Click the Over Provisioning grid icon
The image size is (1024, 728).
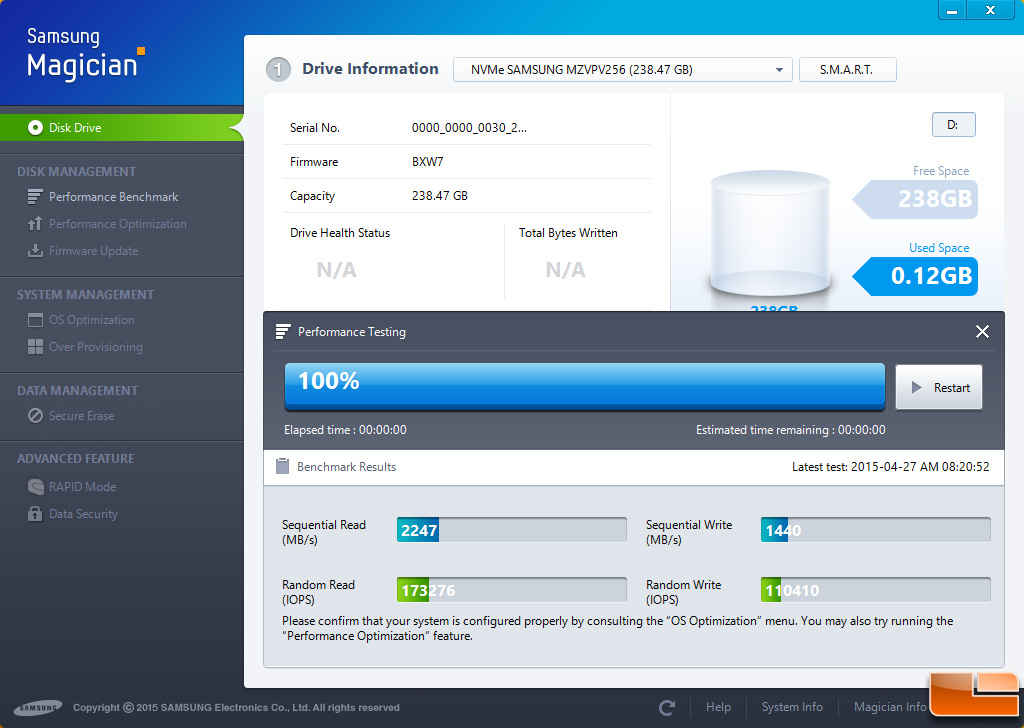35,347
